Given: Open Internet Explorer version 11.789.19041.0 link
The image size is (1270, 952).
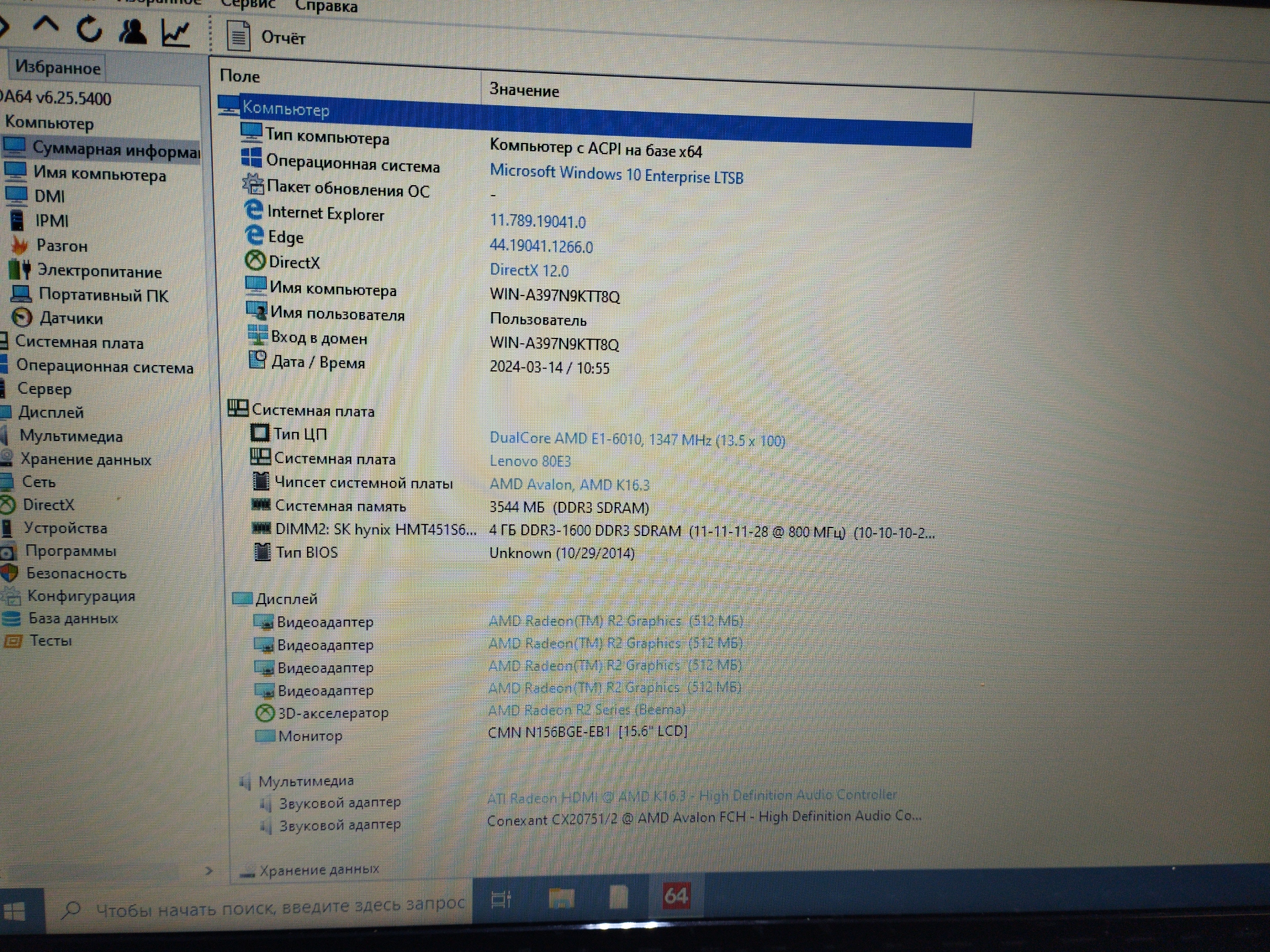Looking at the screenshot, I should (x=538, y=221).
